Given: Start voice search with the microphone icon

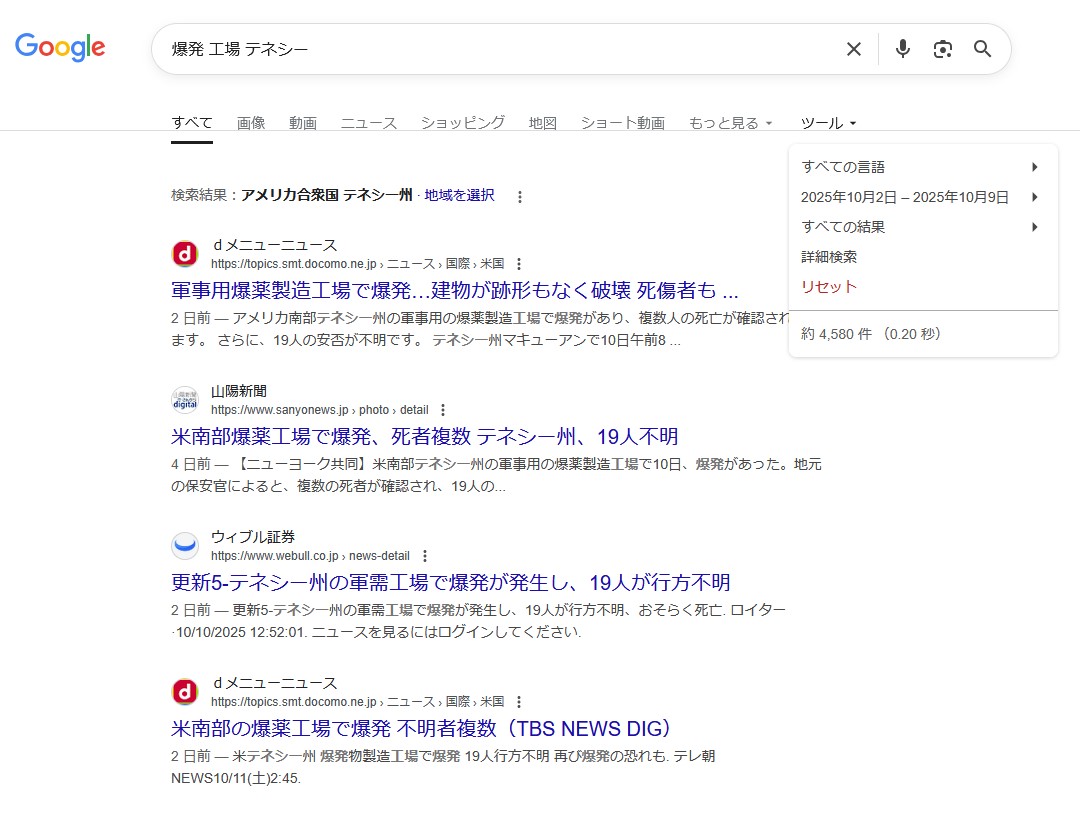Looking at the screenshot, I should (902, 49).
